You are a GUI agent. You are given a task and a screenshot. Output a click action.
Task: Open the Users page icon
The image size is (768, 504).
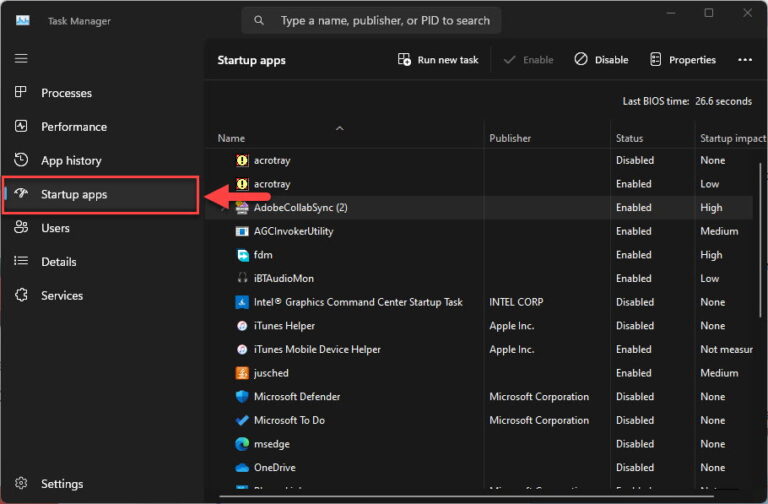[x=21, y=228]
